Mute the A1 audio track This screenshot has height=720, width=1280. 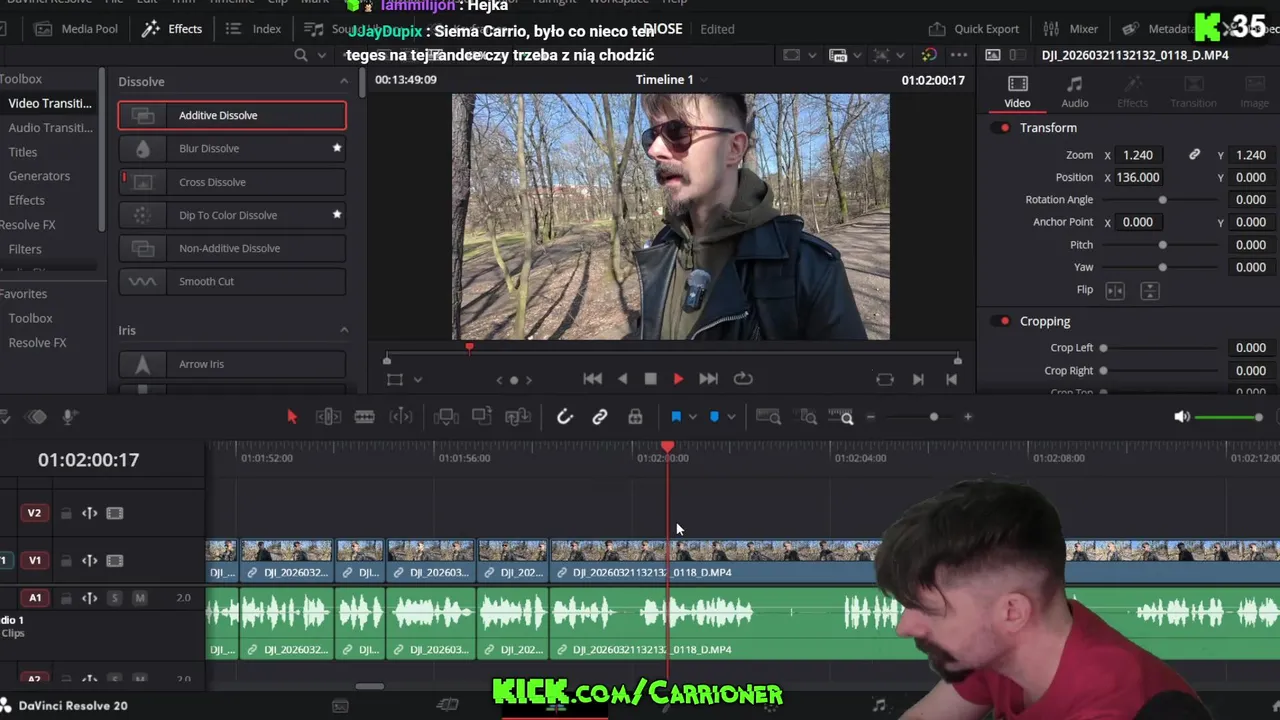[140, 598]
